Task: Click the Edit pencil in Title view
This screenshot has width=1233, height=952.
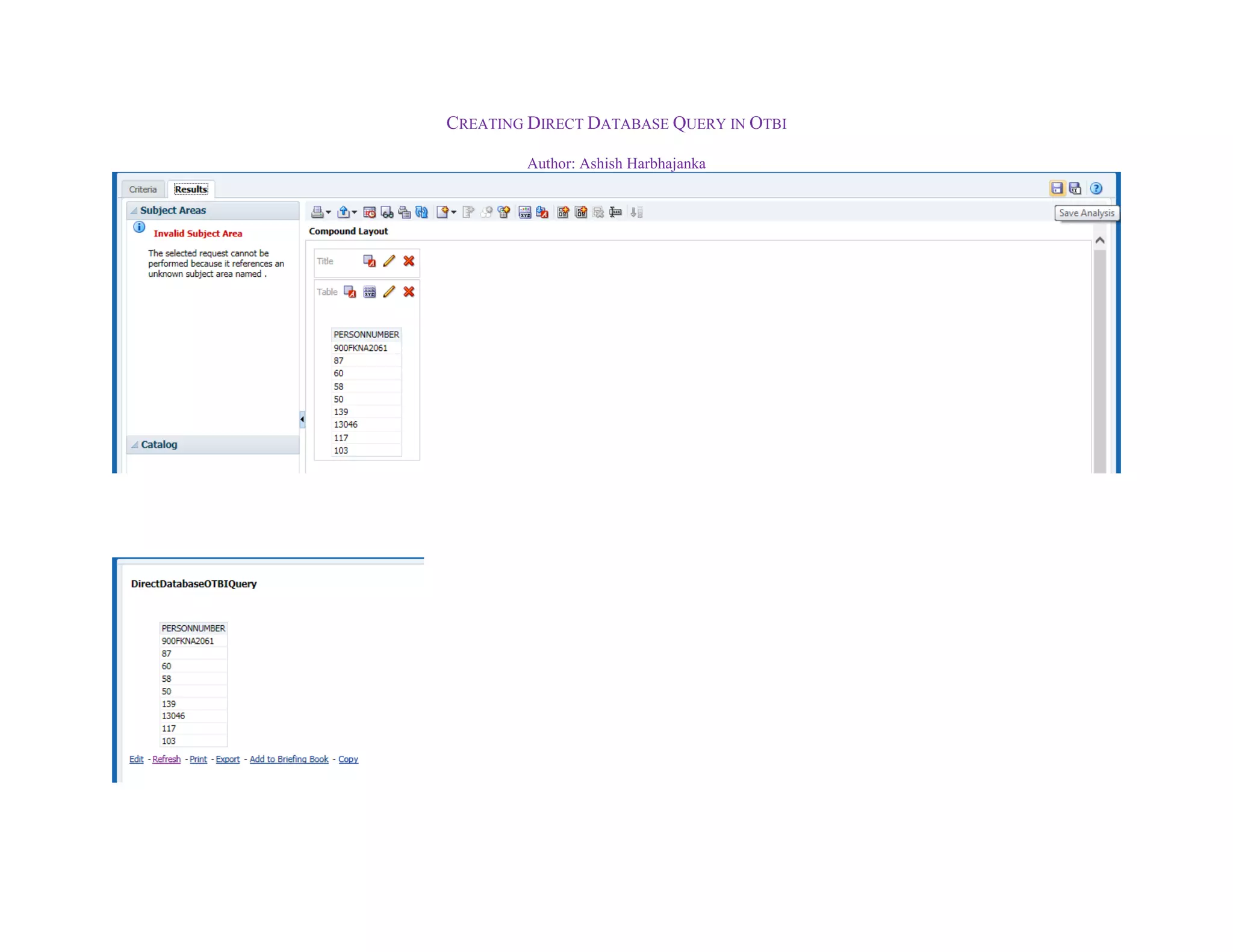Action: coord(389,261)
